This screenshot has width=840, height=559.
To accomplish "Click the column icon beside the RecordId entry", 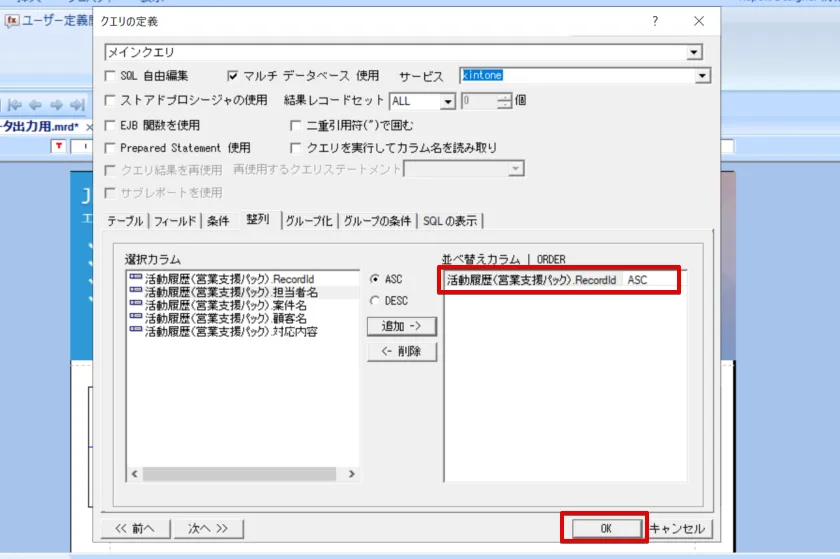I will click(x=136, y=280).
